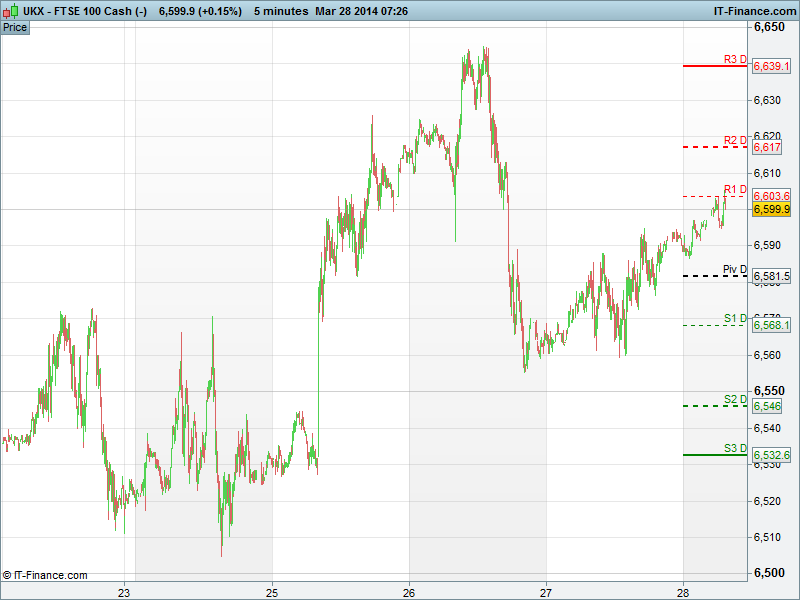Click the IT-Finance.com link at top right
Screen dimensions: 800x600
tap(753, 10)
